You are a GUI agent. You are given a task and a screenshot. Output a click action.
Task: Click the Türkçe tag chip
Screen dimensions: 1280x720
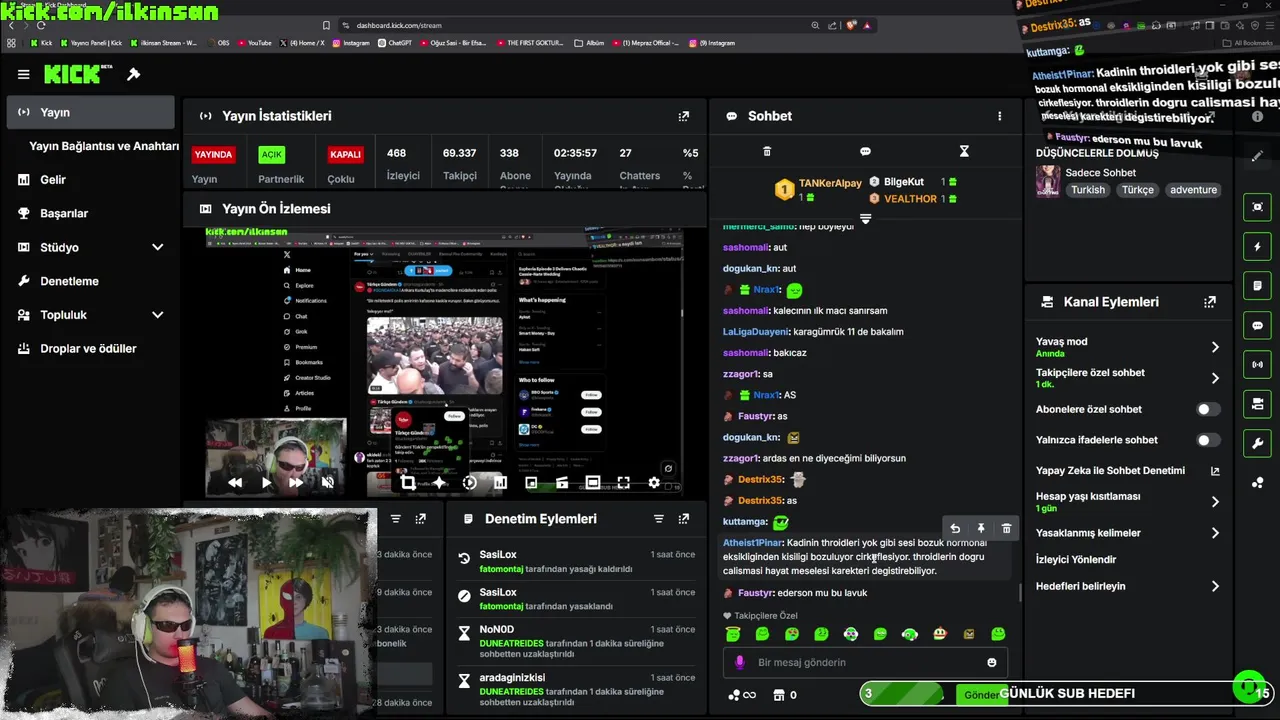coord(1138,190)
